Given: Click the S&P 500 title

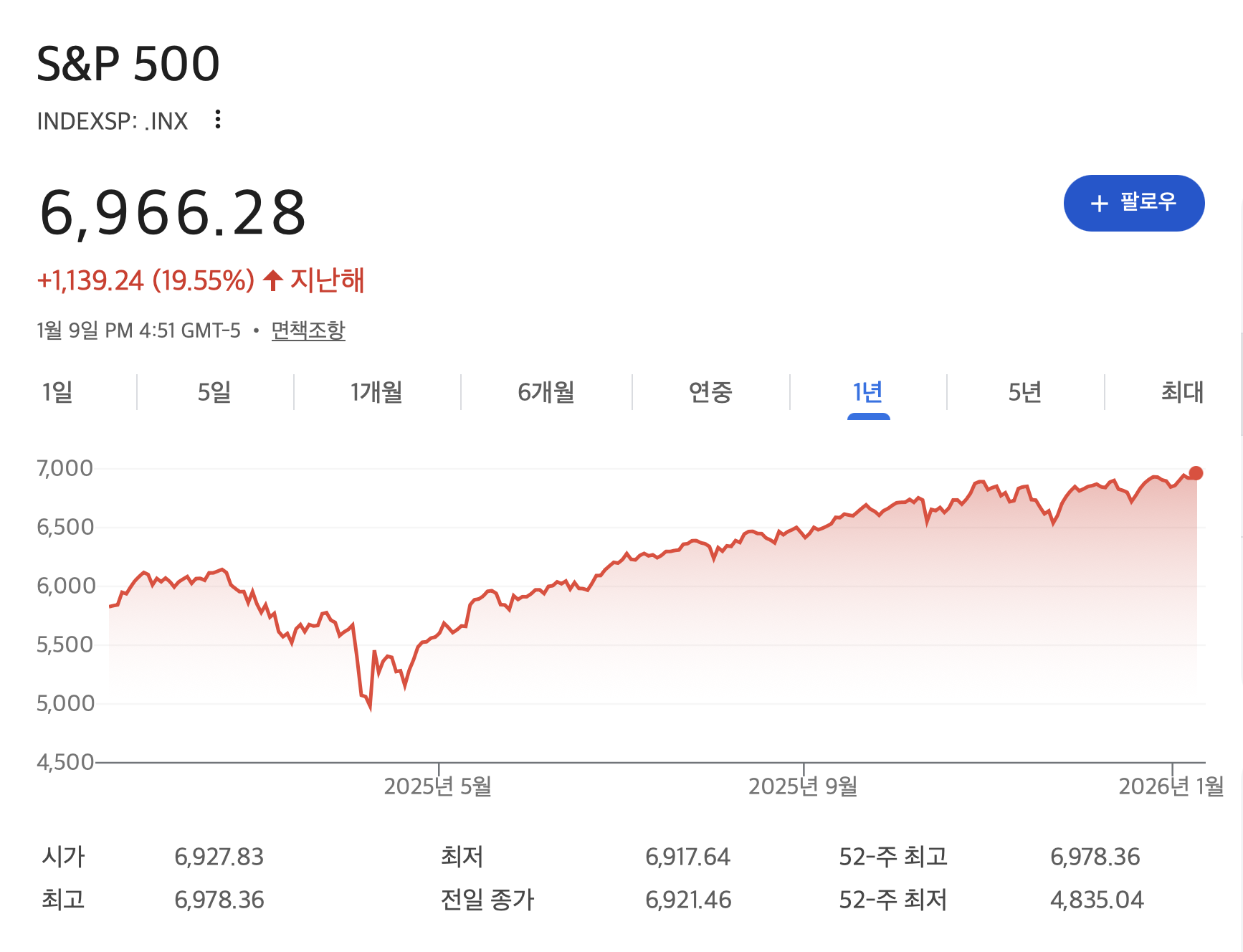Looking at the screenshot, I should pyautogui.click(x=128, y=64).
